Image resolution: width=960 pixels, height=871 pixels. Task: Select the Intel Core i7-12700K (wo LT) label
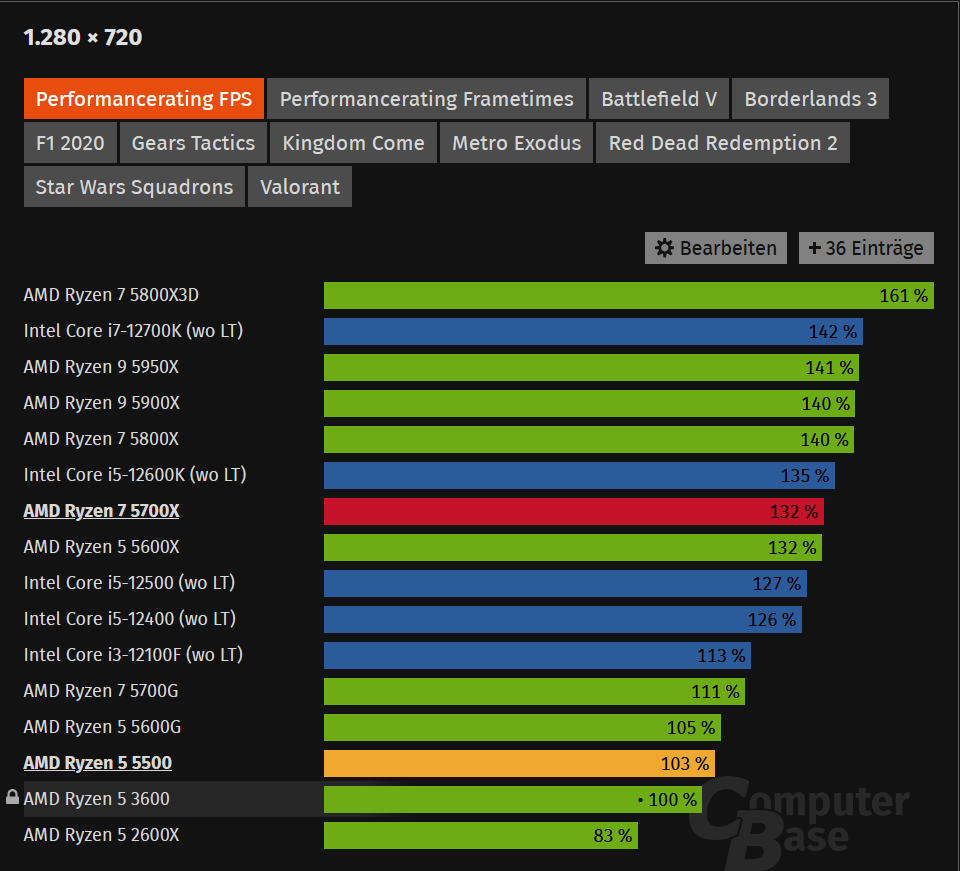tap(133, 331)
